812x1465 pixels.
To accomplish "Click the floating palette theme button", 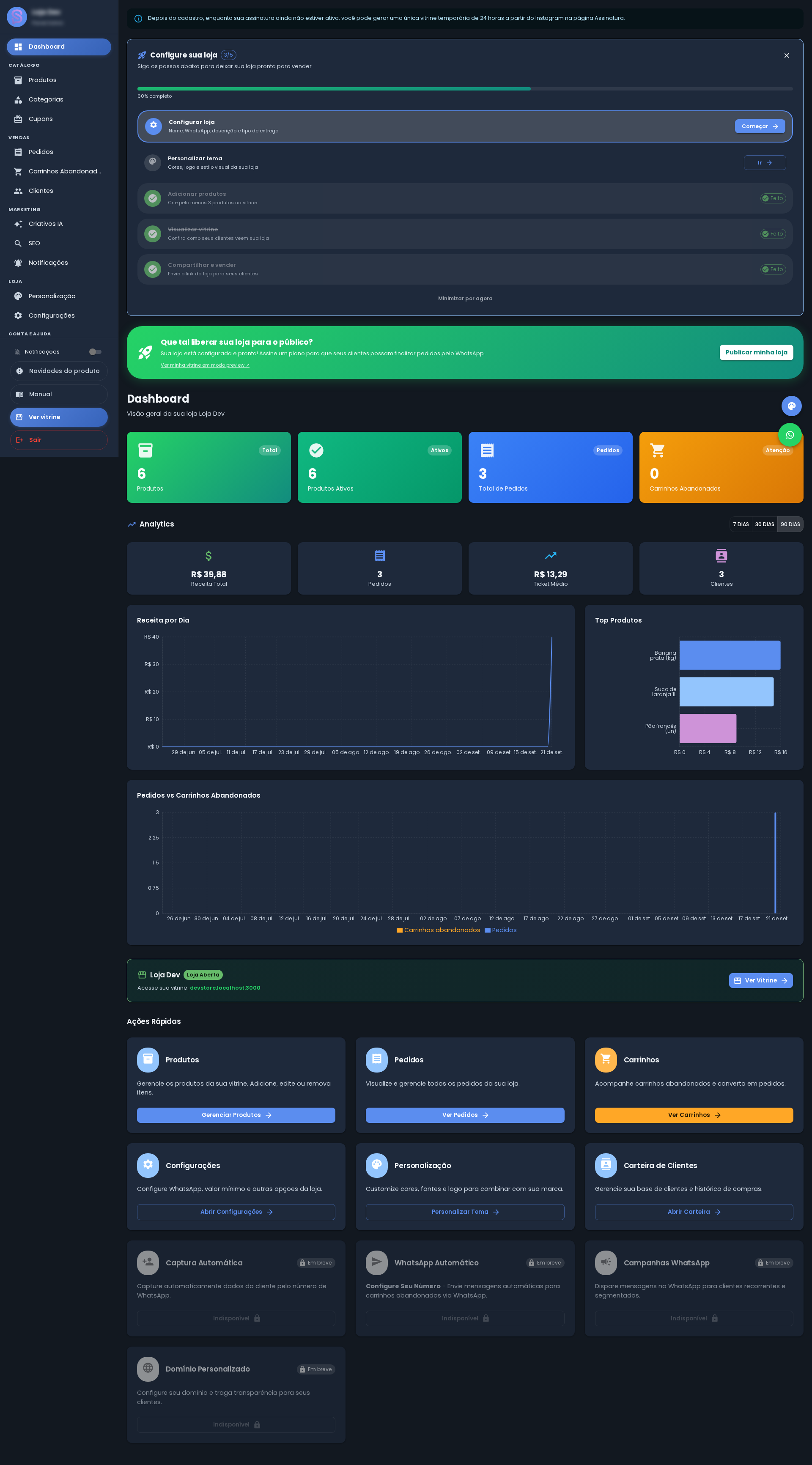I will pos(791,406).
